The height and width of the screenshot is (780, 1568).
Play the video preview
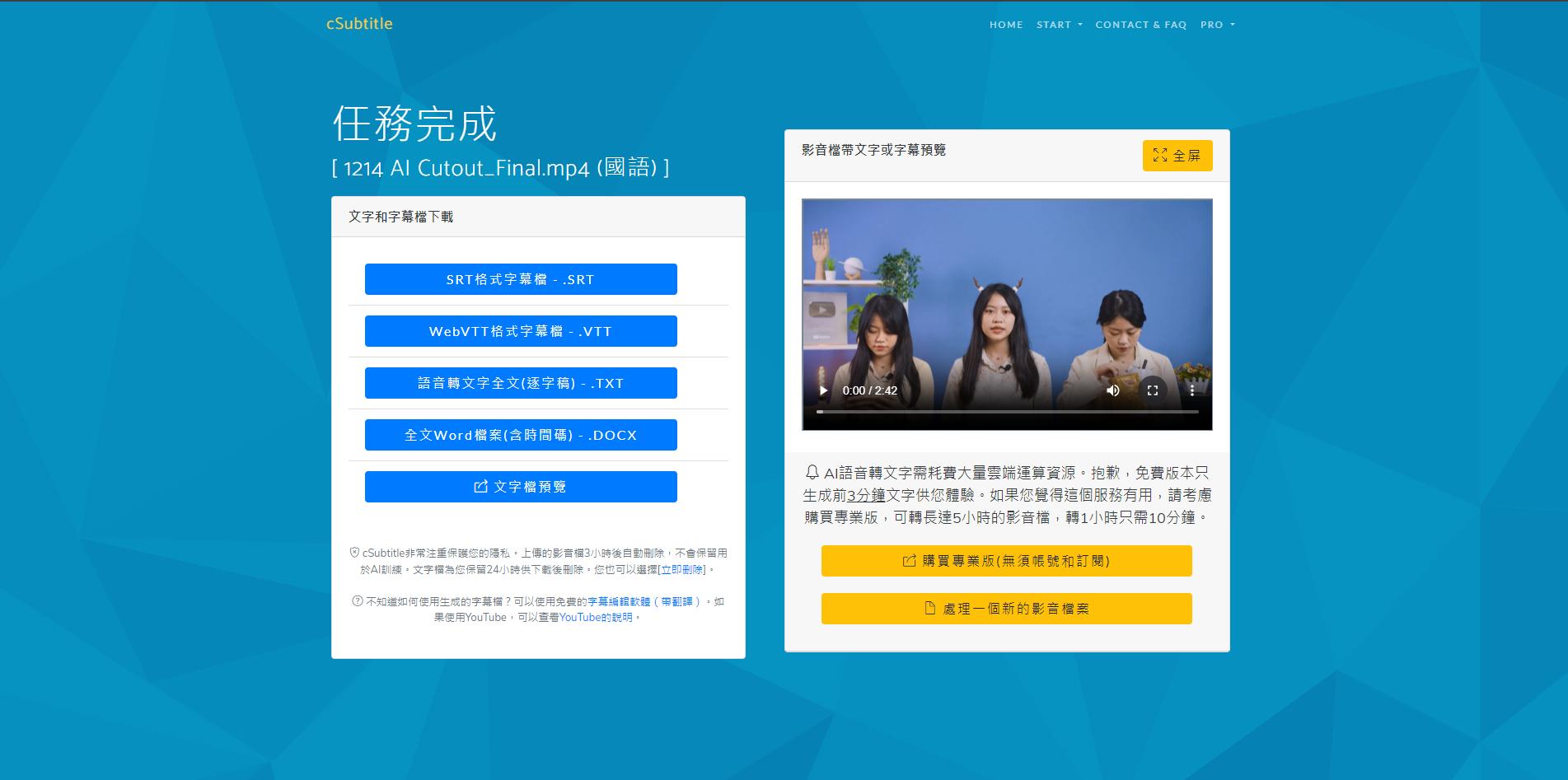823,390
